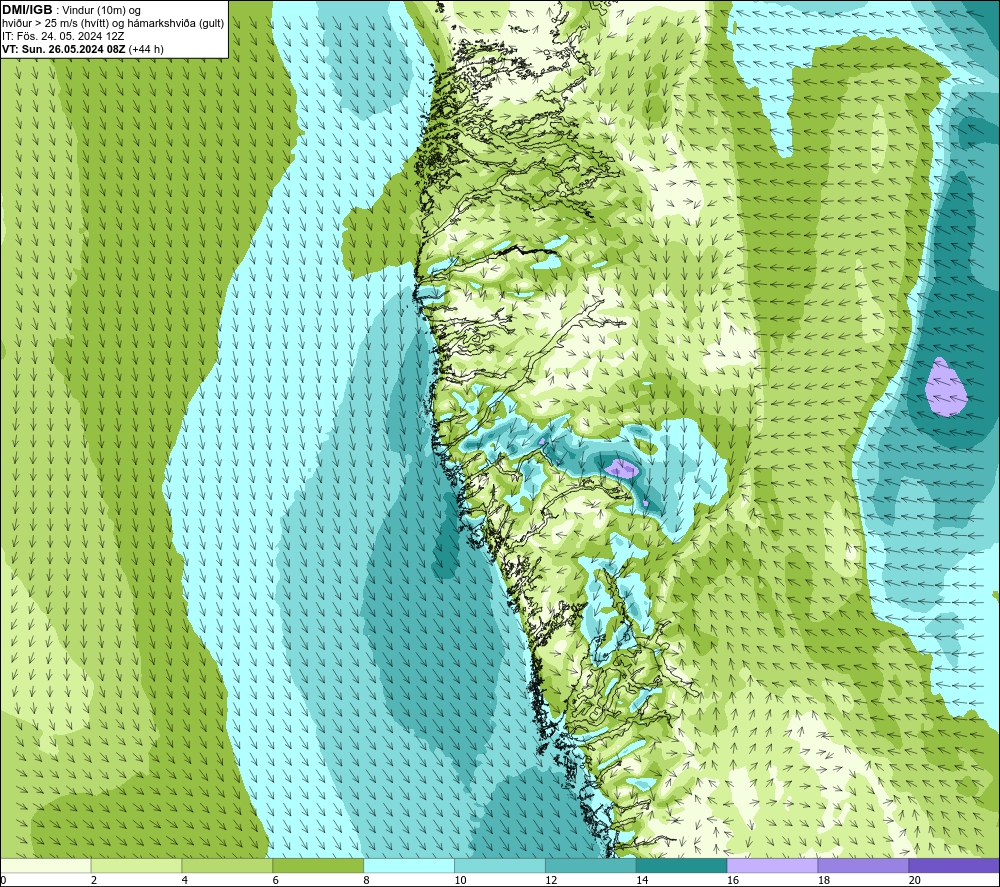Viewport: 1000px width, 887px height.
Task: Click the scale label "12"
Action: coord(551,880)
